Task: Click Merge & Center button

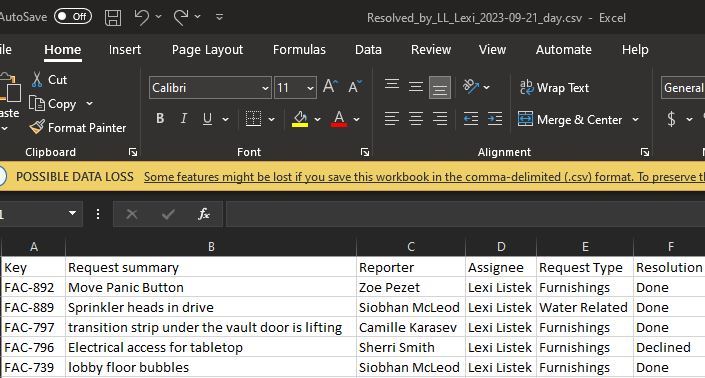Action: pyautogui.click(x=570, y=120)
